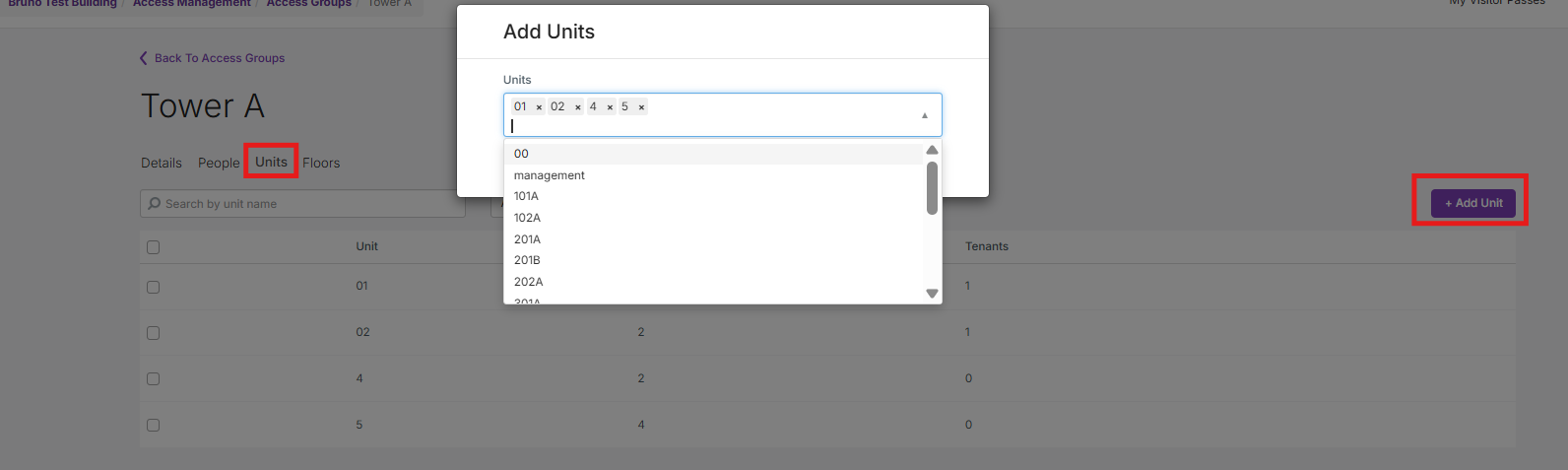
Task: Click the back chevron arrow icon
Action: [x=144, y=58]
